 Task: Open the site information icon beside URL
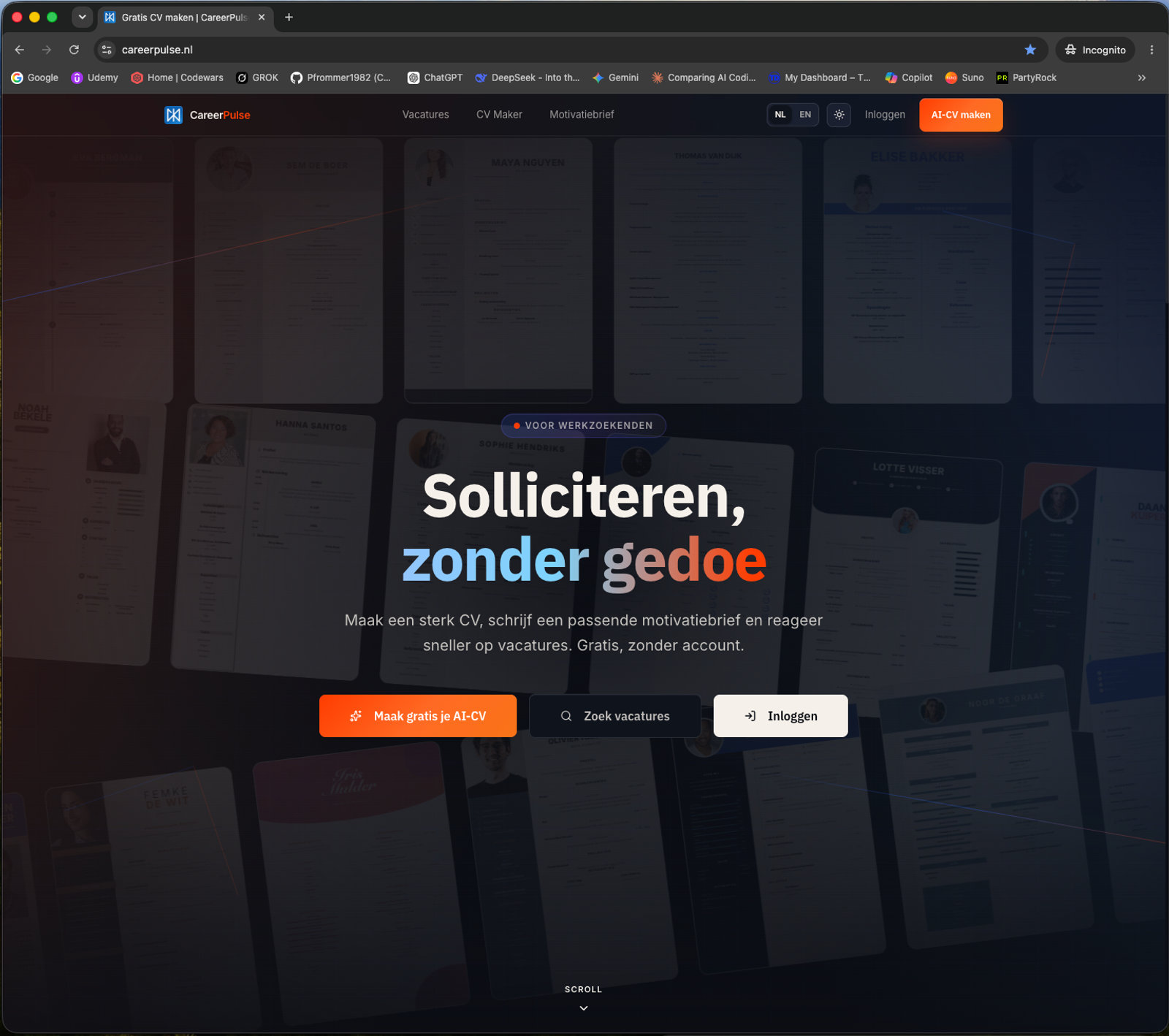[x=107, y=50]
